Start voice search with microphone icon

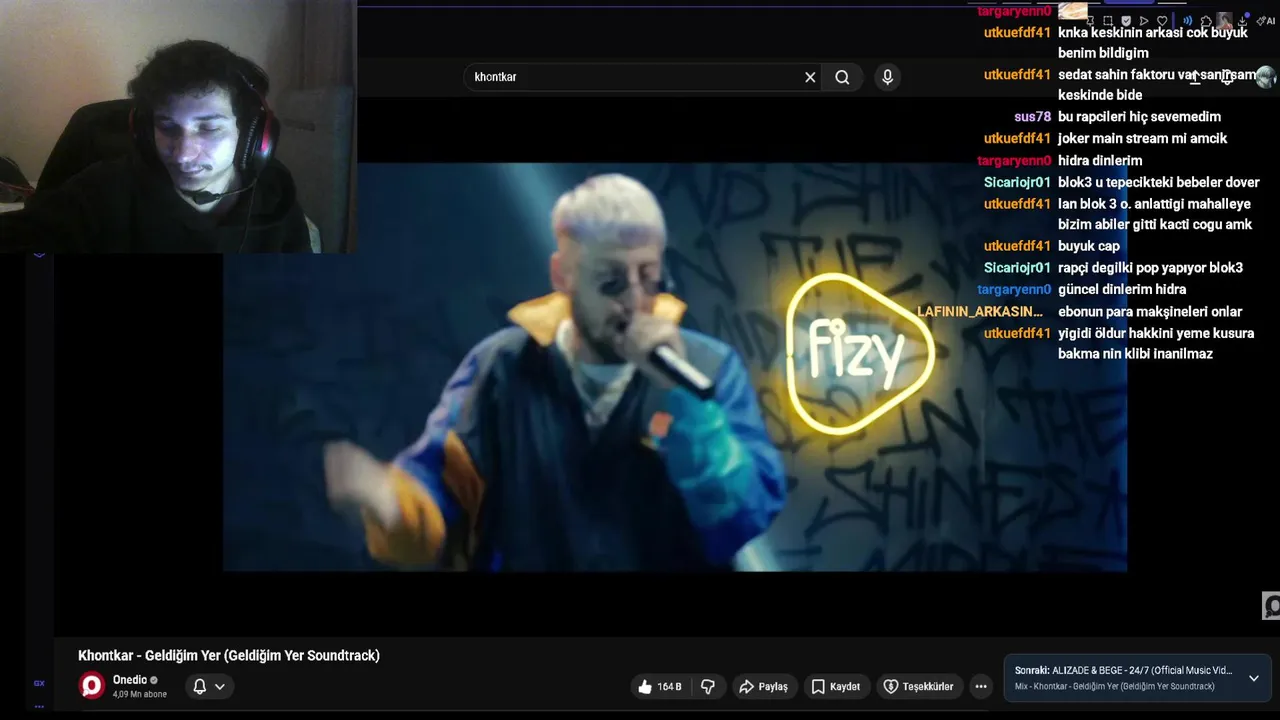(887, 77)
